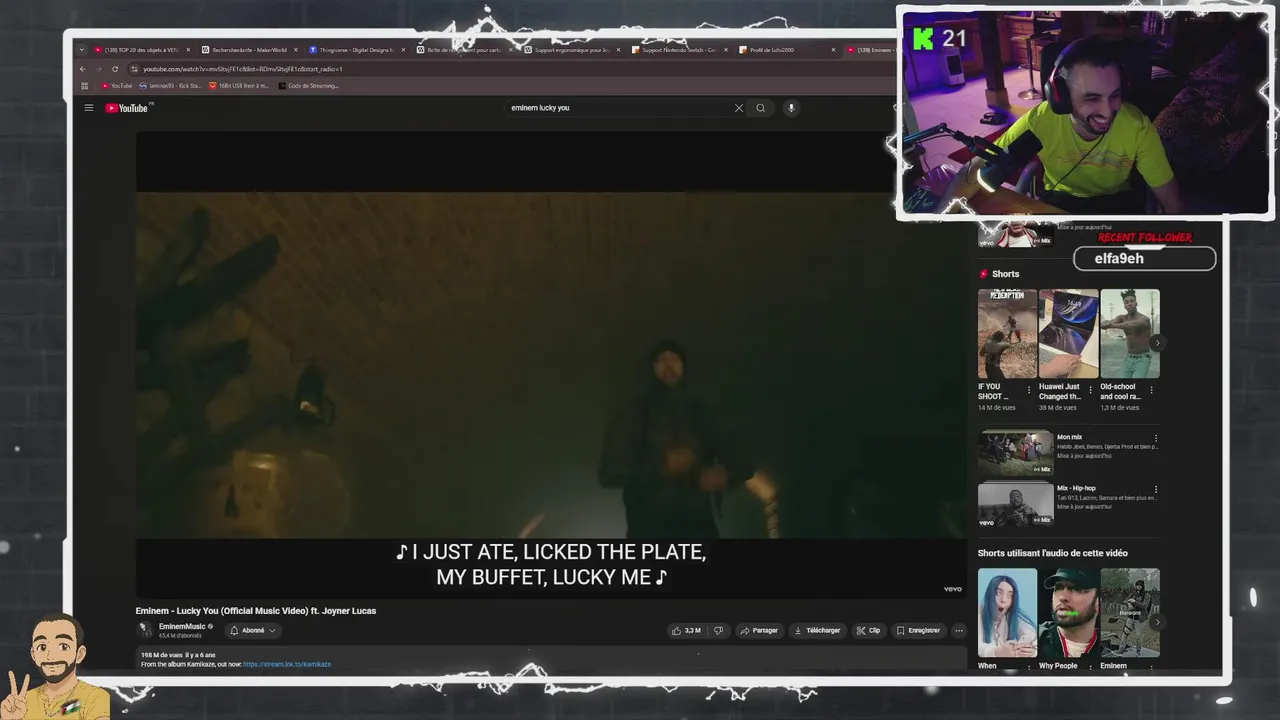Open options for 'IF YOU SHOOT' short
The width and height of the screenshot is (1280, 720).
pyautogui.click(x=1029, y=390)
